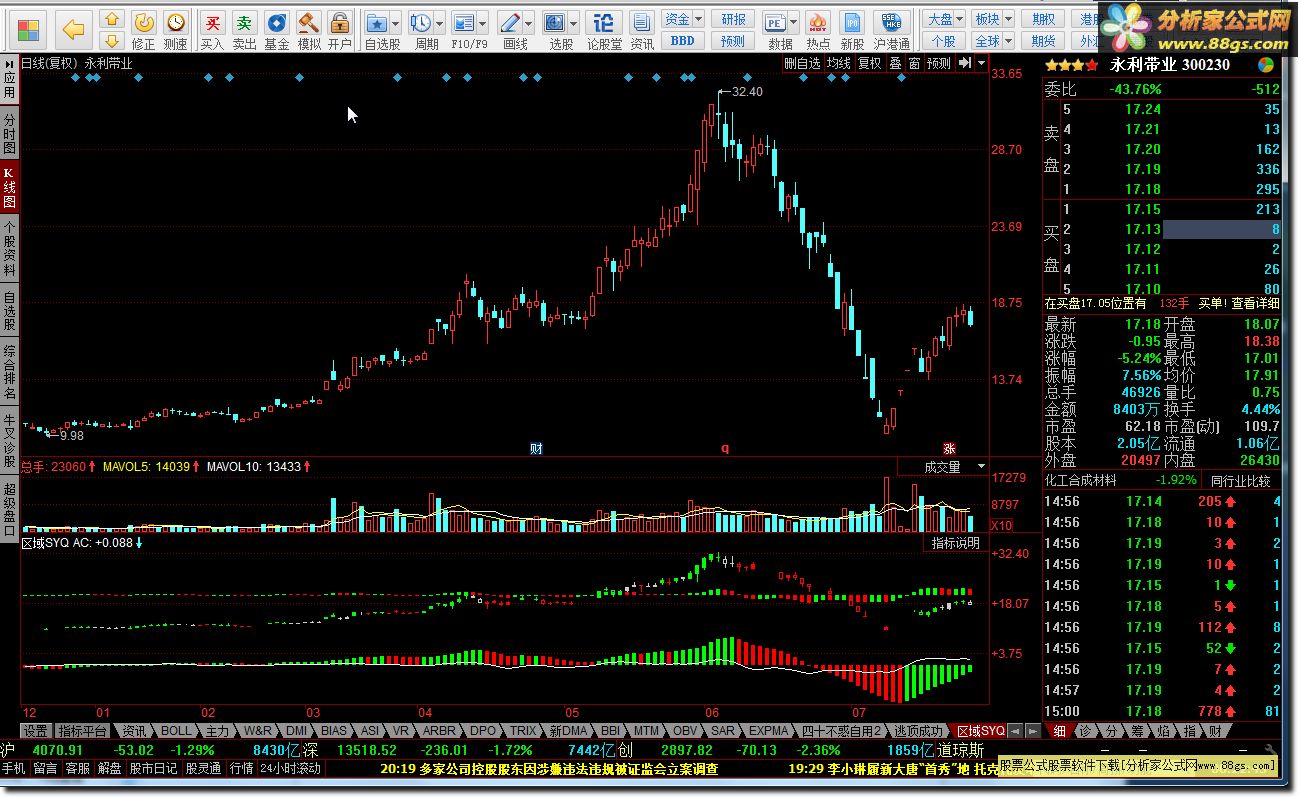
Task: Click the 研报 research reports button
Action: point(734,19)
